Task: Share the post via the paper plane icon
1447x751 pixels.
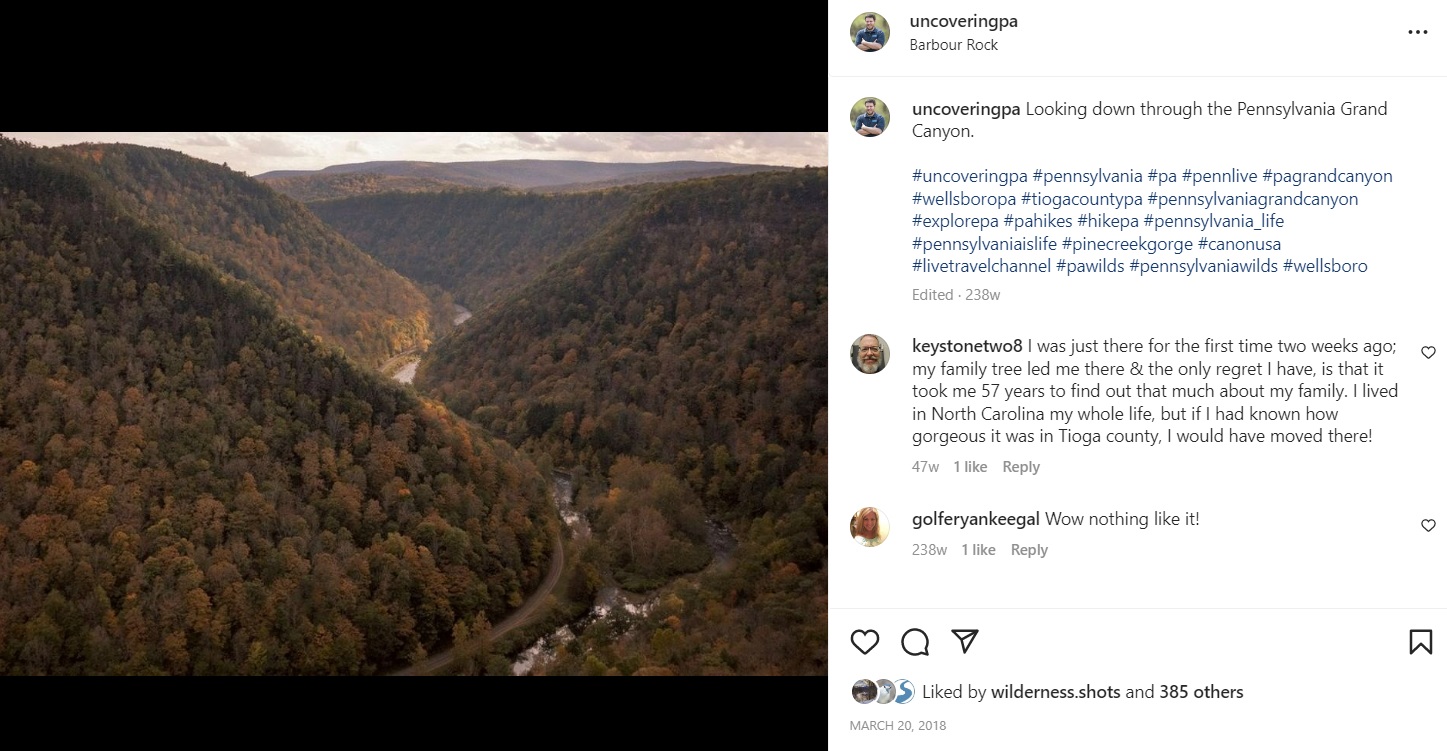Action: (964, 642)
